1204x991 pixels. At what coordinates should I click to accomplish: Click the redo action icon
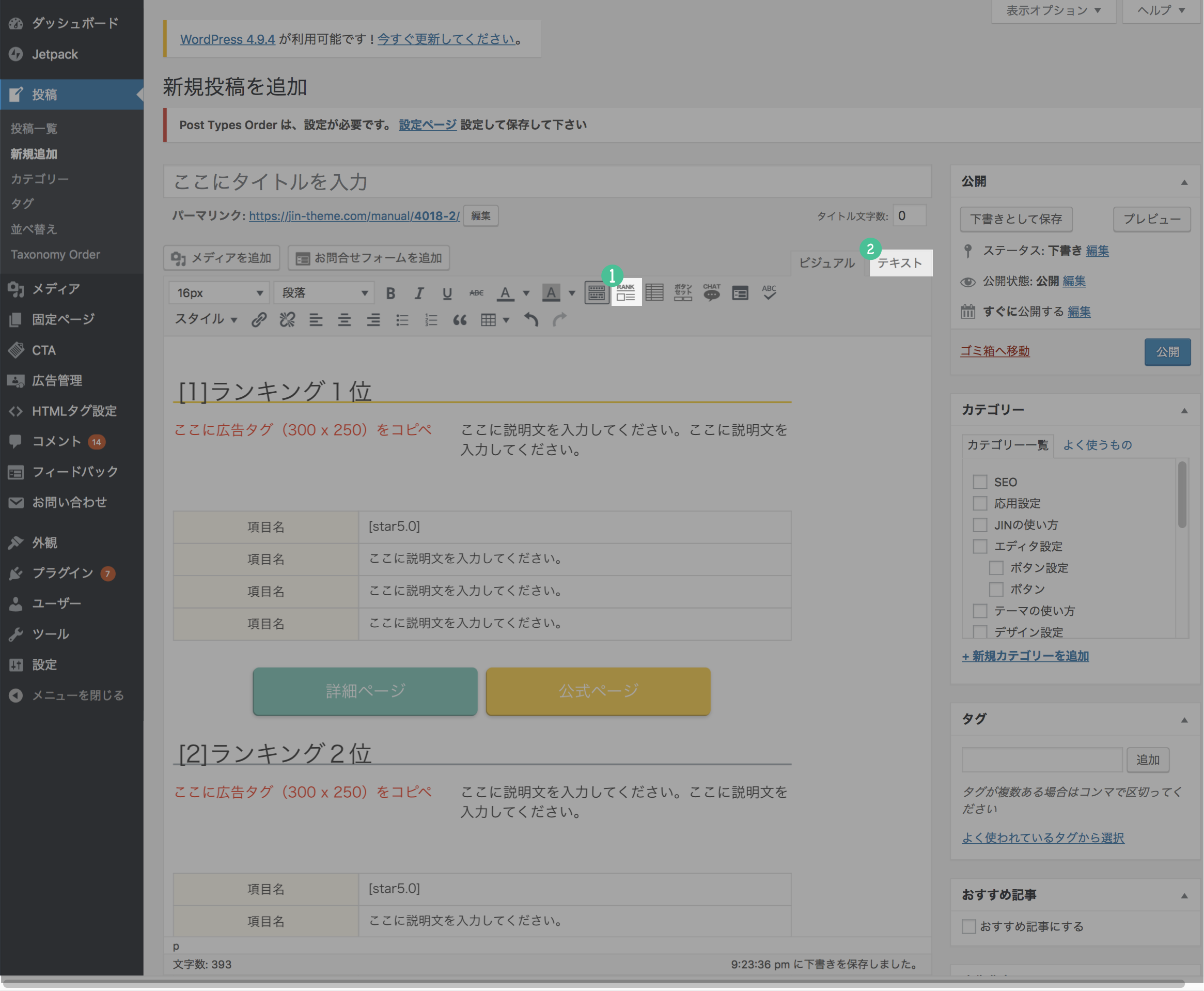[559, 319]
